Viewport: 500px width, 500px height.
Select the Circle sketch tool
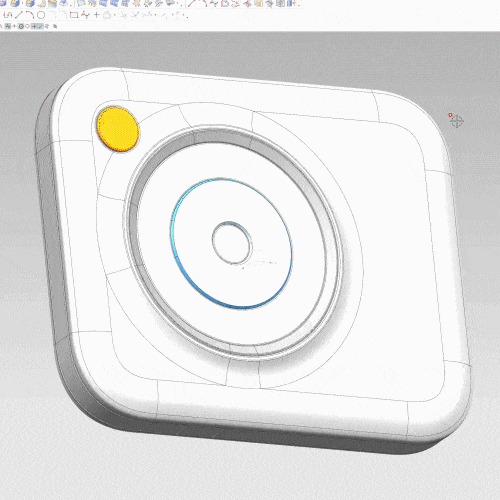41,15
